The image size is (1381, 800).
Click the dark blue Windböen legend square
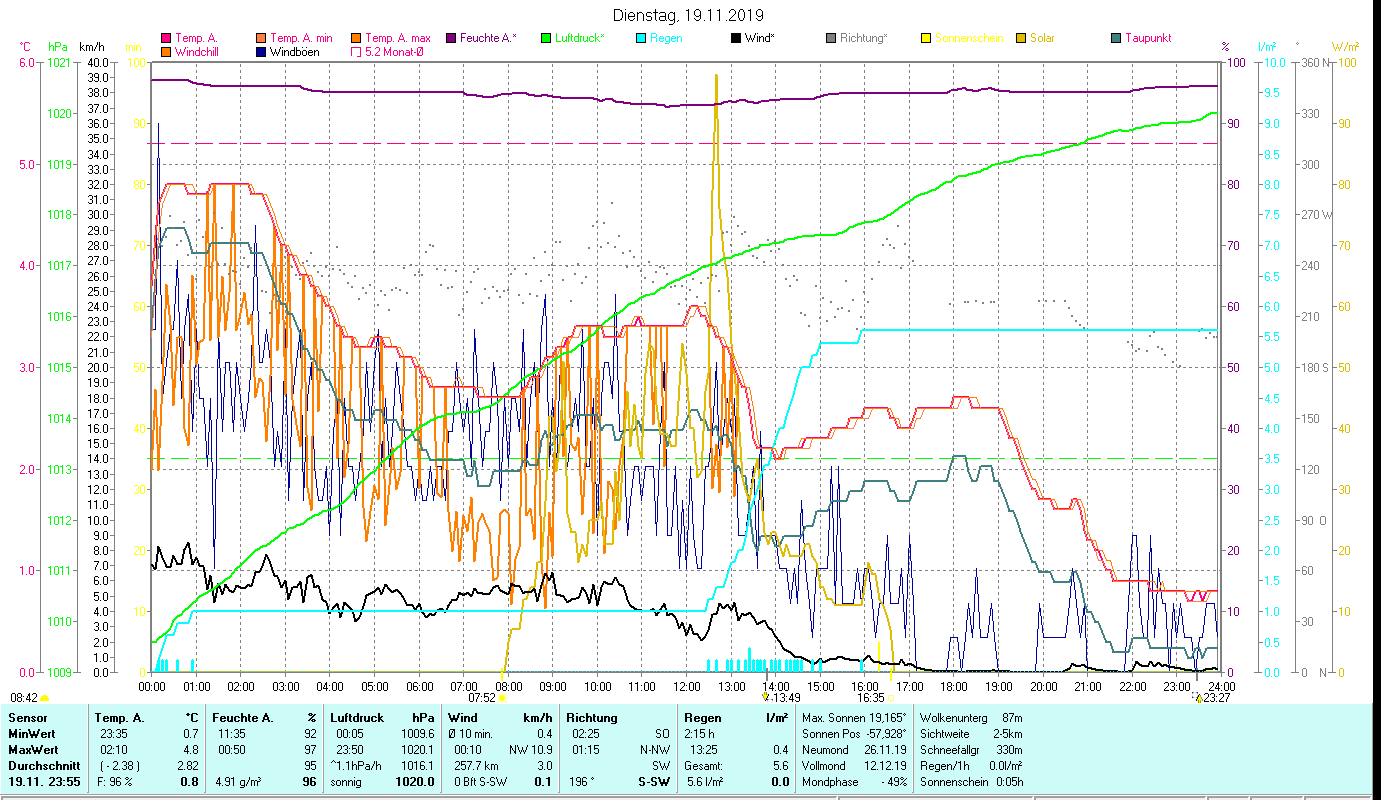(261, 52)
